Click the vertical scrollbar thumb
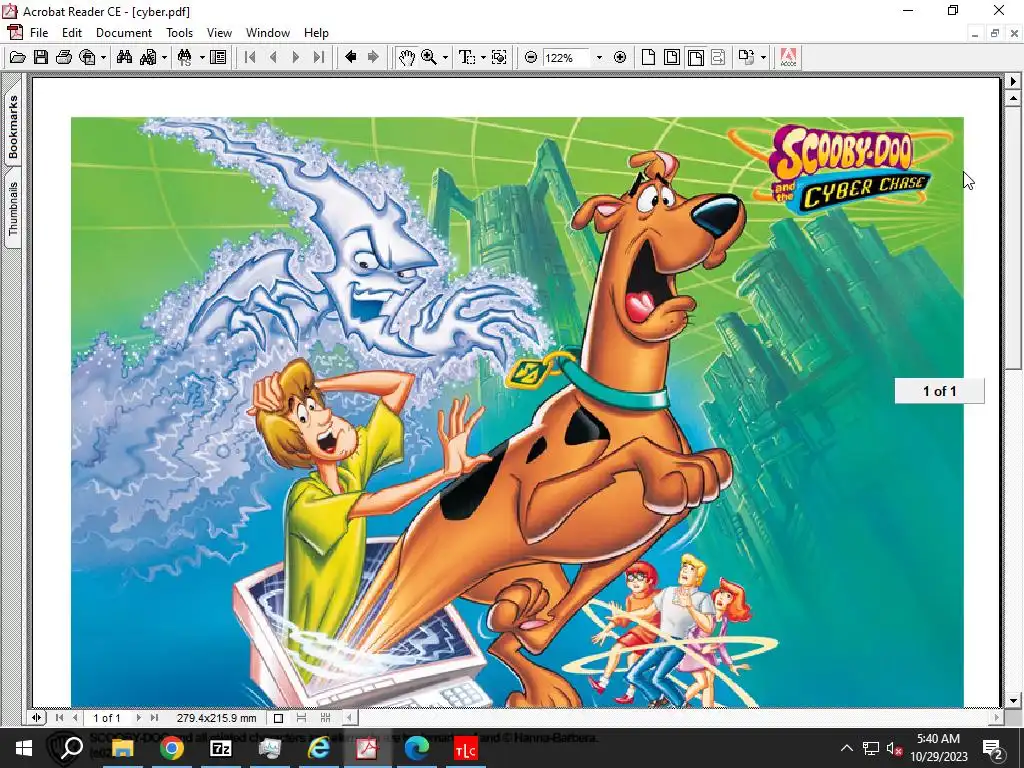 (1013, 238)
